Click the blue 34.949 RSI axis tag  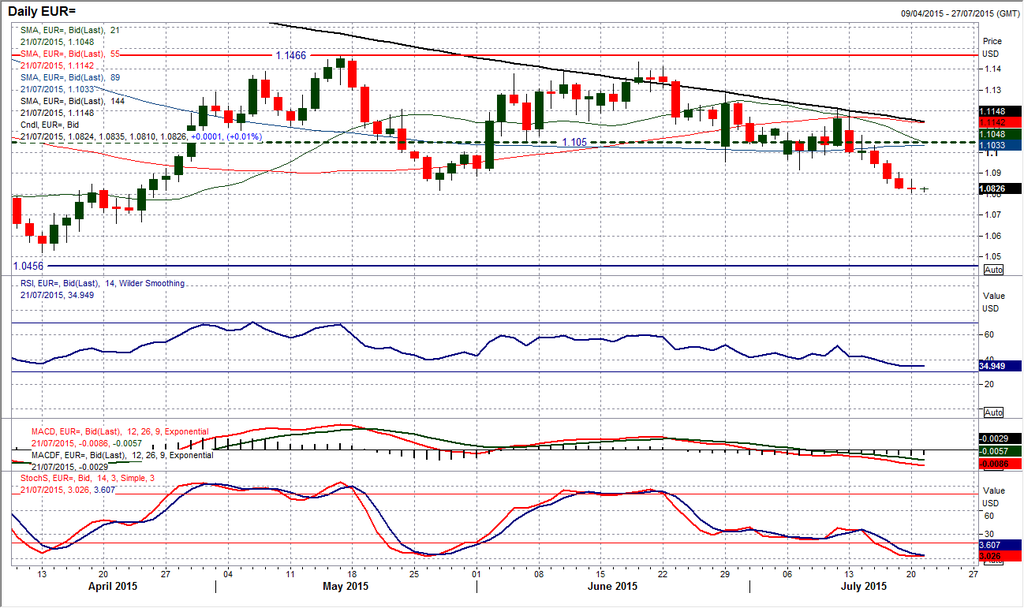point(1000,366)
